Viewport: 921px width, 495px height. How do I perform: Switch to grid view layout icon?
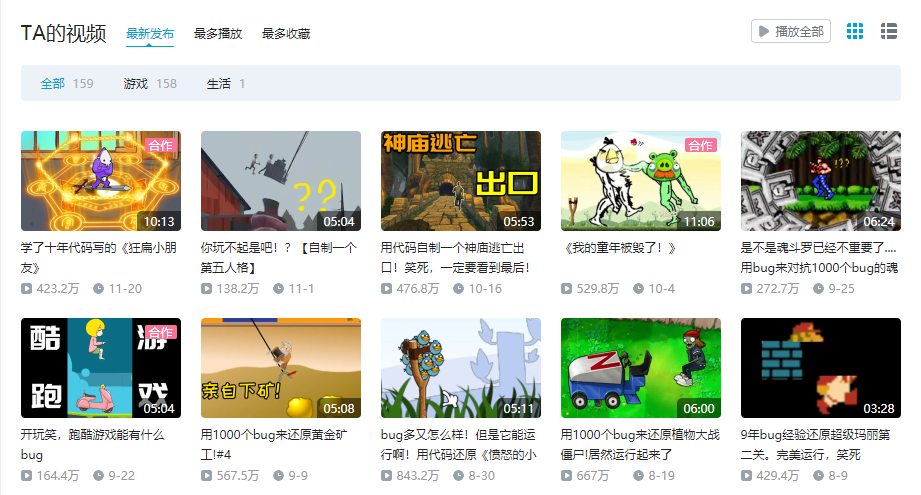[855, 31]
